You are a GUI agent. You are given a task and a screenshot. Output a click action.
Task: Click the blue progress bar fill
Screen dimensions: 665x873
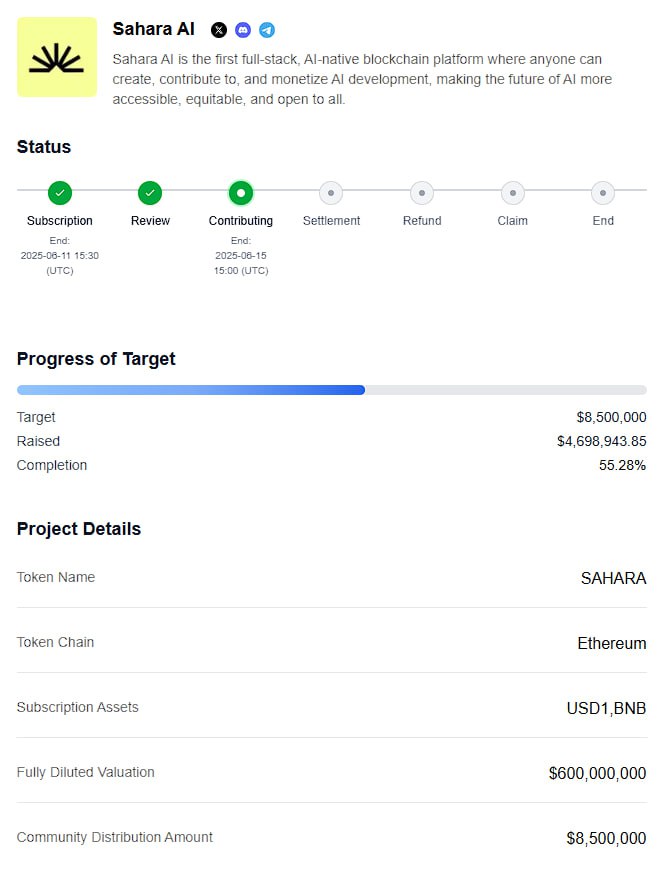[191, 390]
